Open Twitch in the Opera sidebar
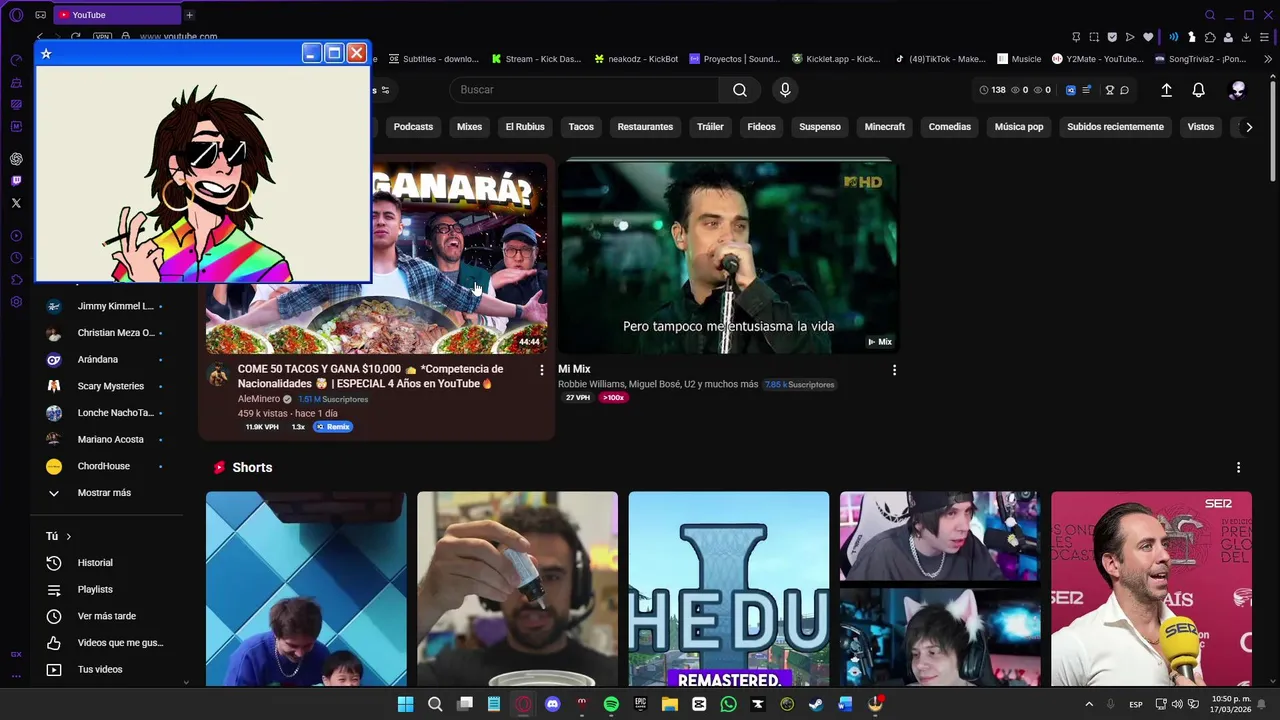 click(x=16, y=181)
